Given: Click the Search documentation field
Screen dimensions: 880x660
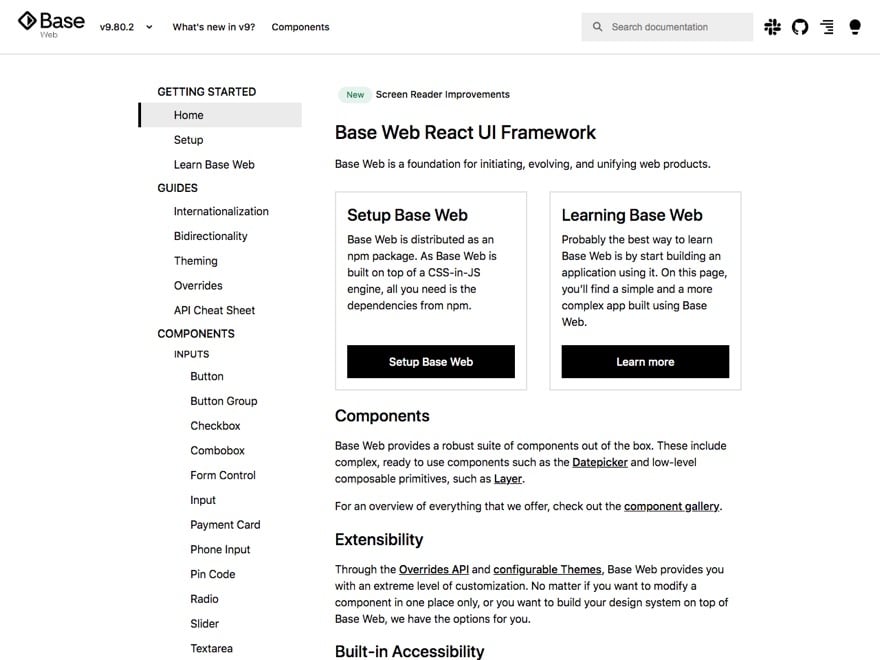Looking at the screenshot, I should 675,27.
